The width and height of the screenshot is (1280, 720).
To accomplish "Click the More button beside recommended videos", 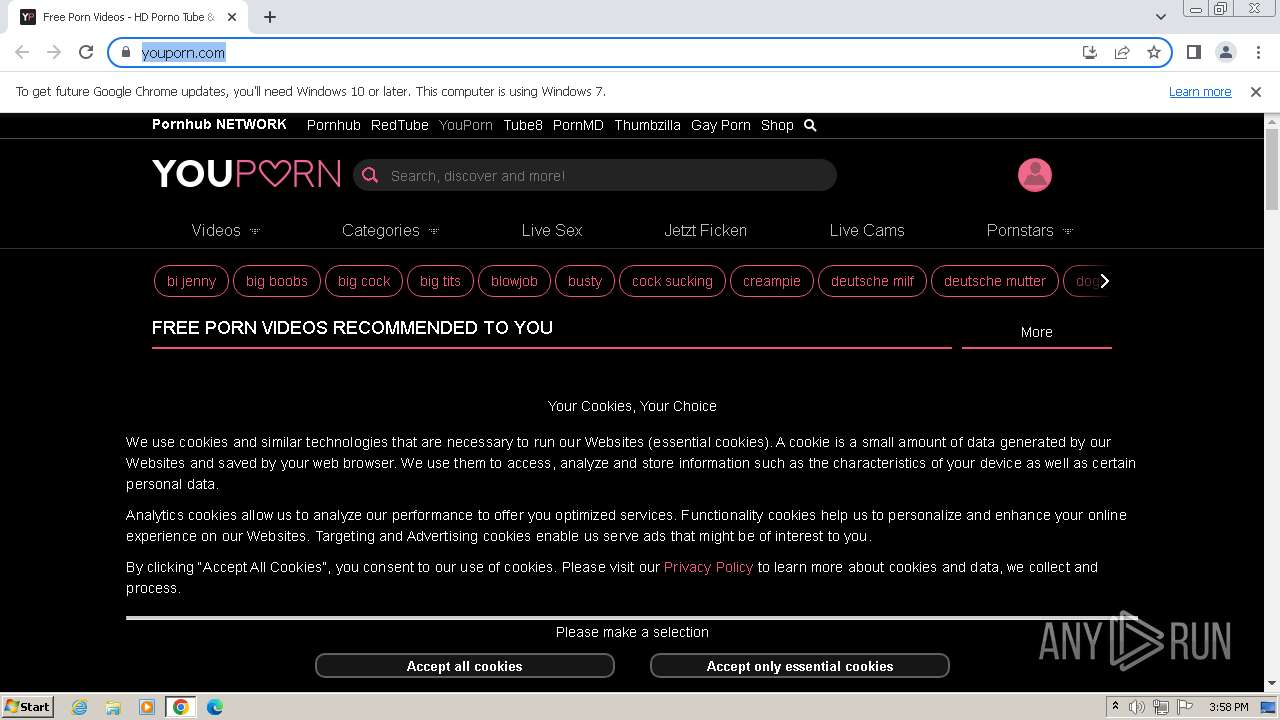I will tap(1037, 332).
